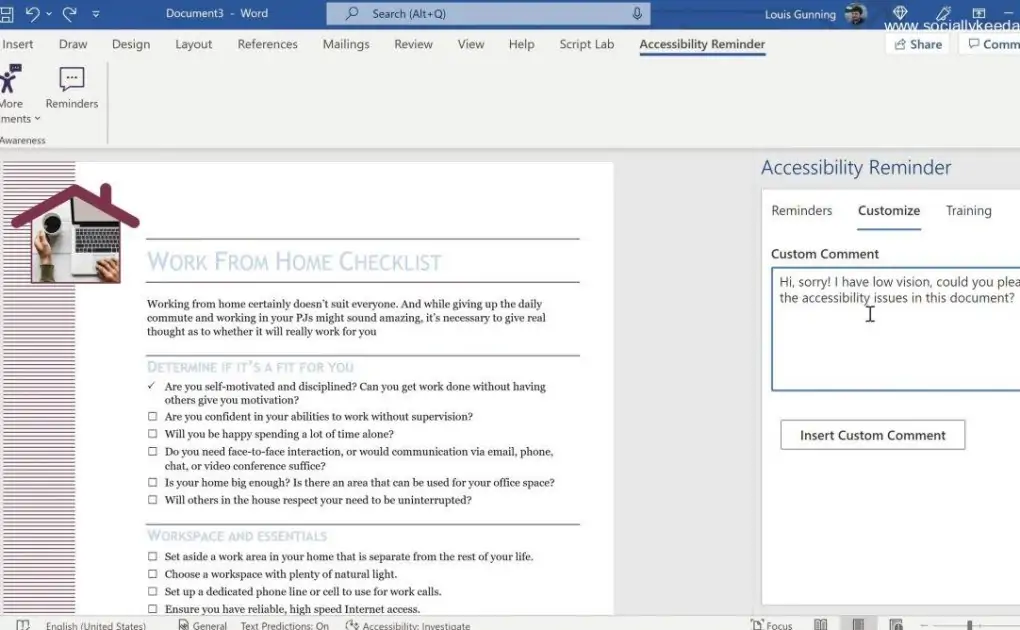The width and height of the screenshot is (1020, 630).
Task: Click the Undo arrow icon
Action: point(33,13)
